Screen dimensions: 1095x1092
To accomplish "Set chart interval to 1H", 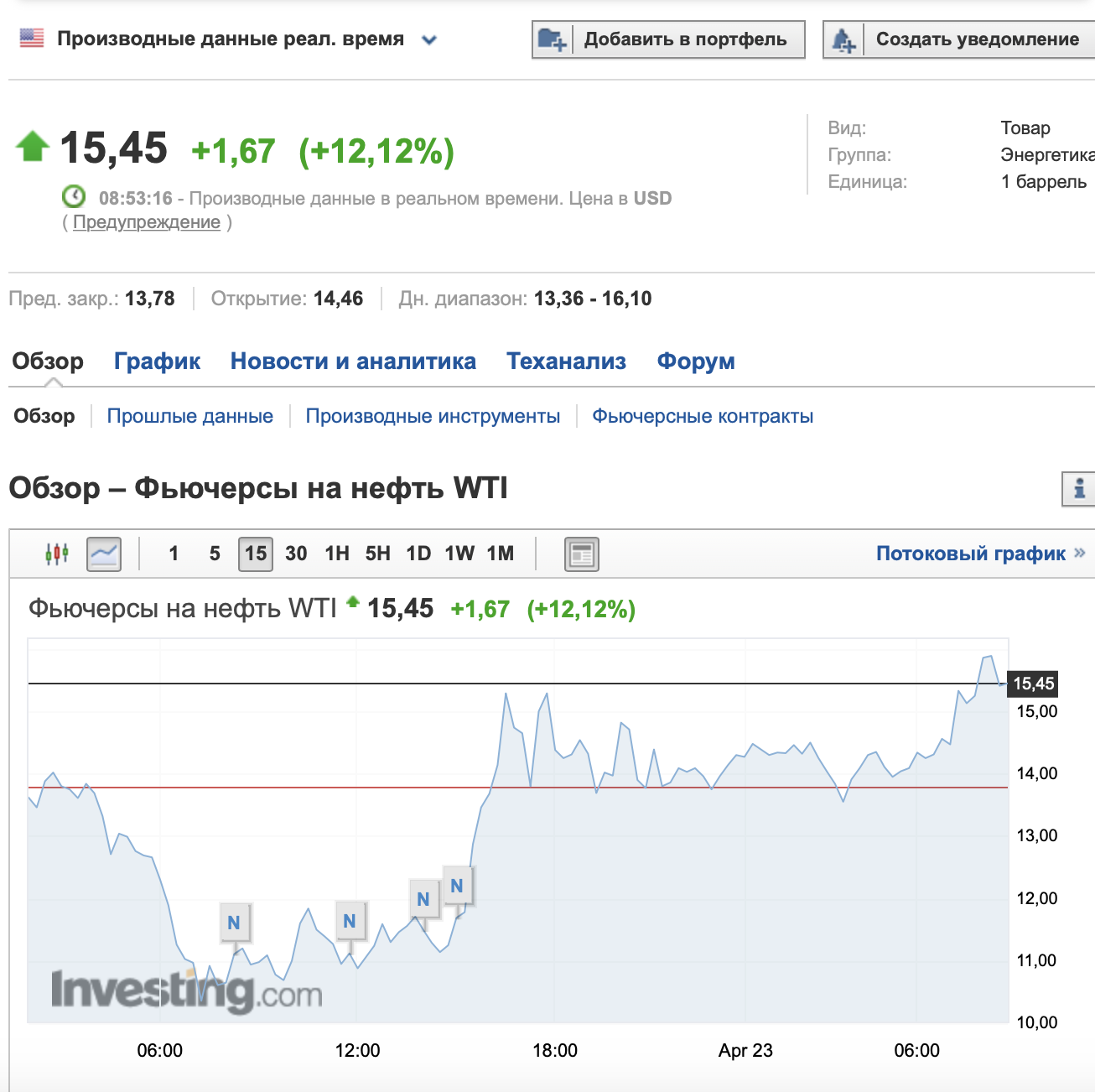I will coord(337,554).
